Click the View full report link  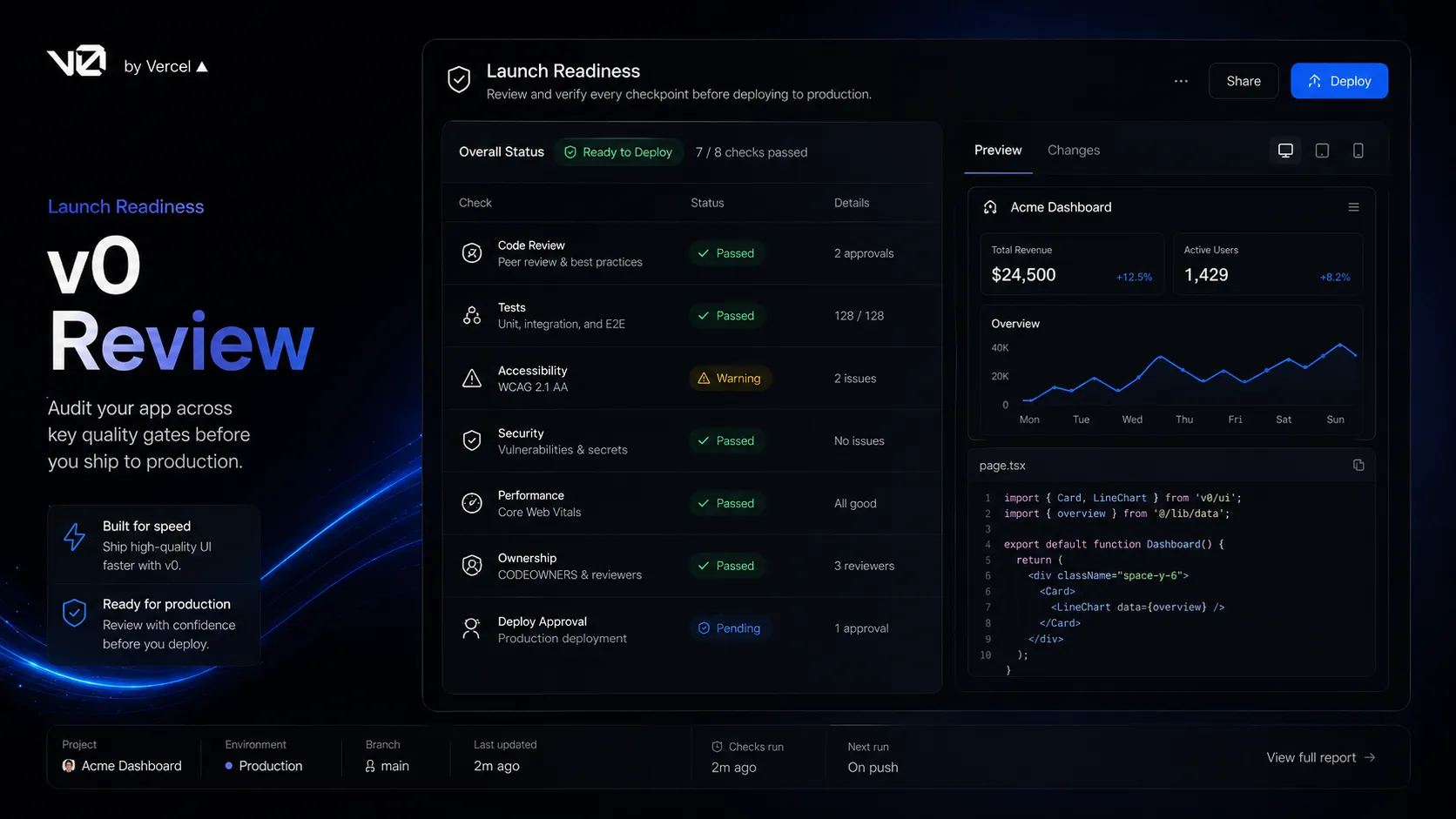click(1321, 757)
